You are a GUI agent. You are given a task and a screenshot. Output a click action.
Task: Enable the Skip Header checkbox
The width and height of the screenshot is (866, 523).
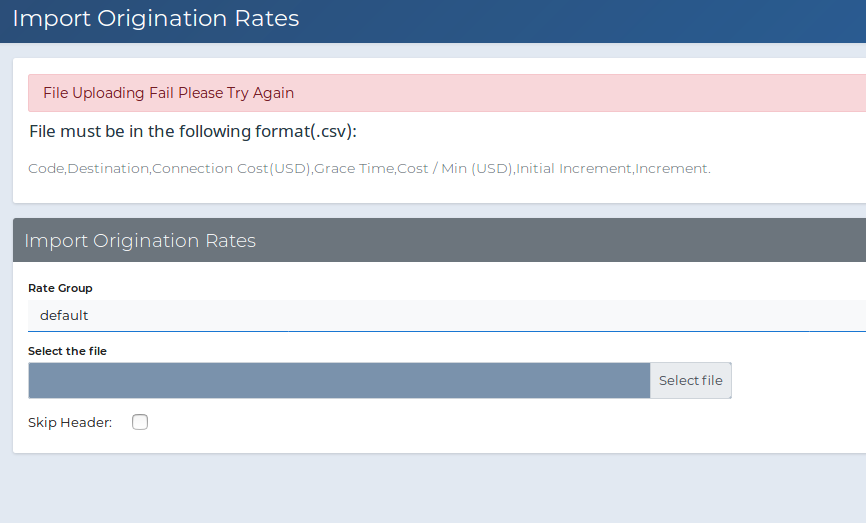(140, 422)
